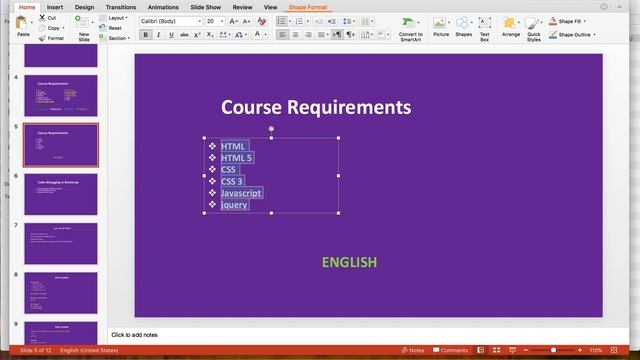This screenshot has width=640, height=360.
Task: Open the text columns menu
Action: pyautogui.click(x=366, y=21)
